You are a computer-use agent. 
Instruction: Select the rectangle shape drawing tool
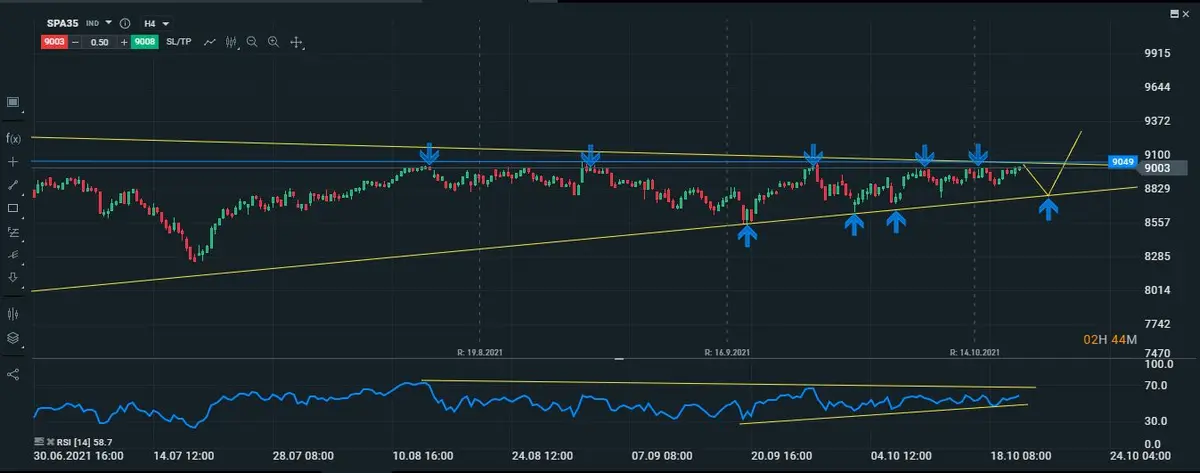click(x=13, y=208)
